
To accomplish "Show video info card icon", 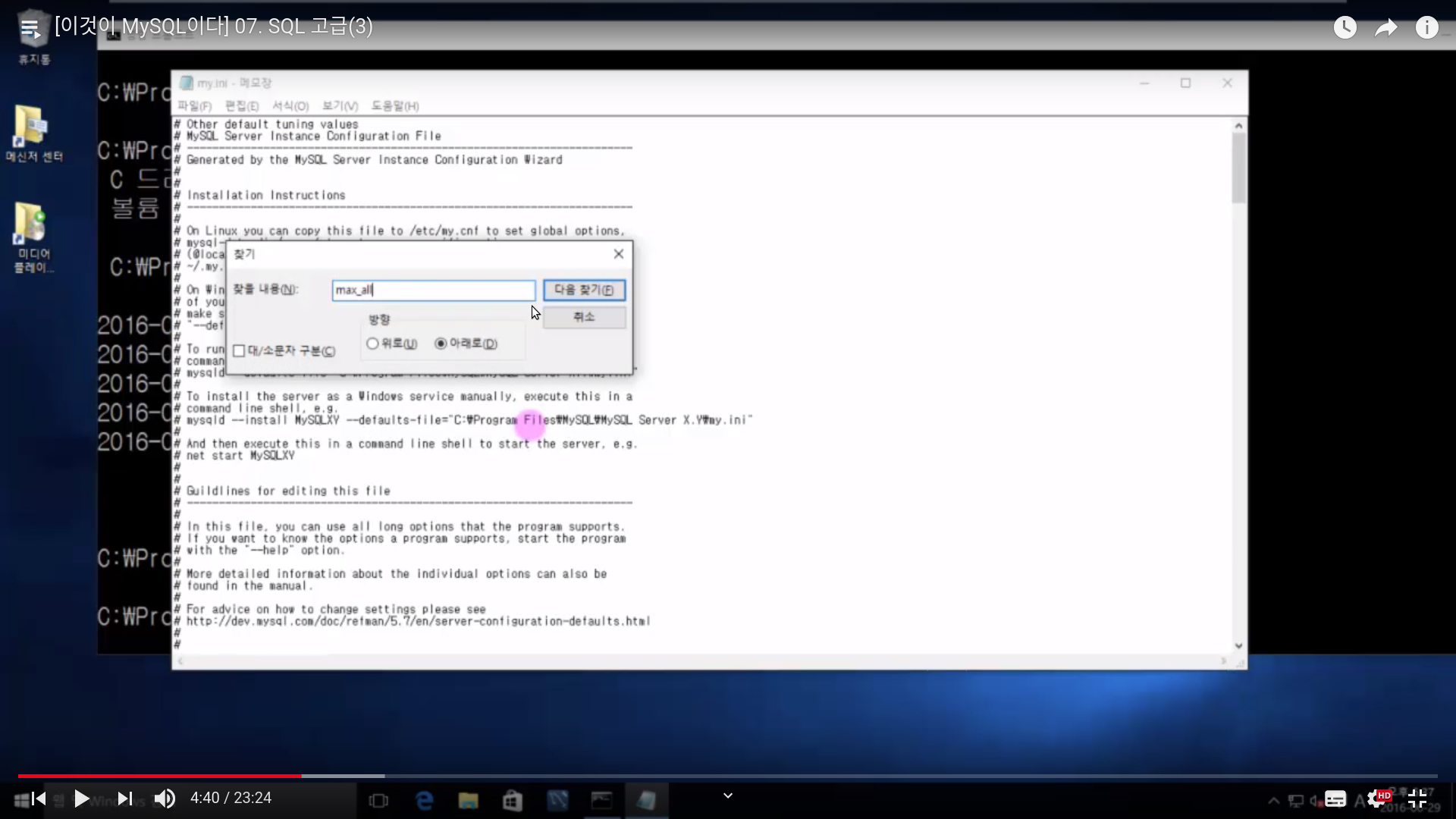I will (x=1427, y=28).
